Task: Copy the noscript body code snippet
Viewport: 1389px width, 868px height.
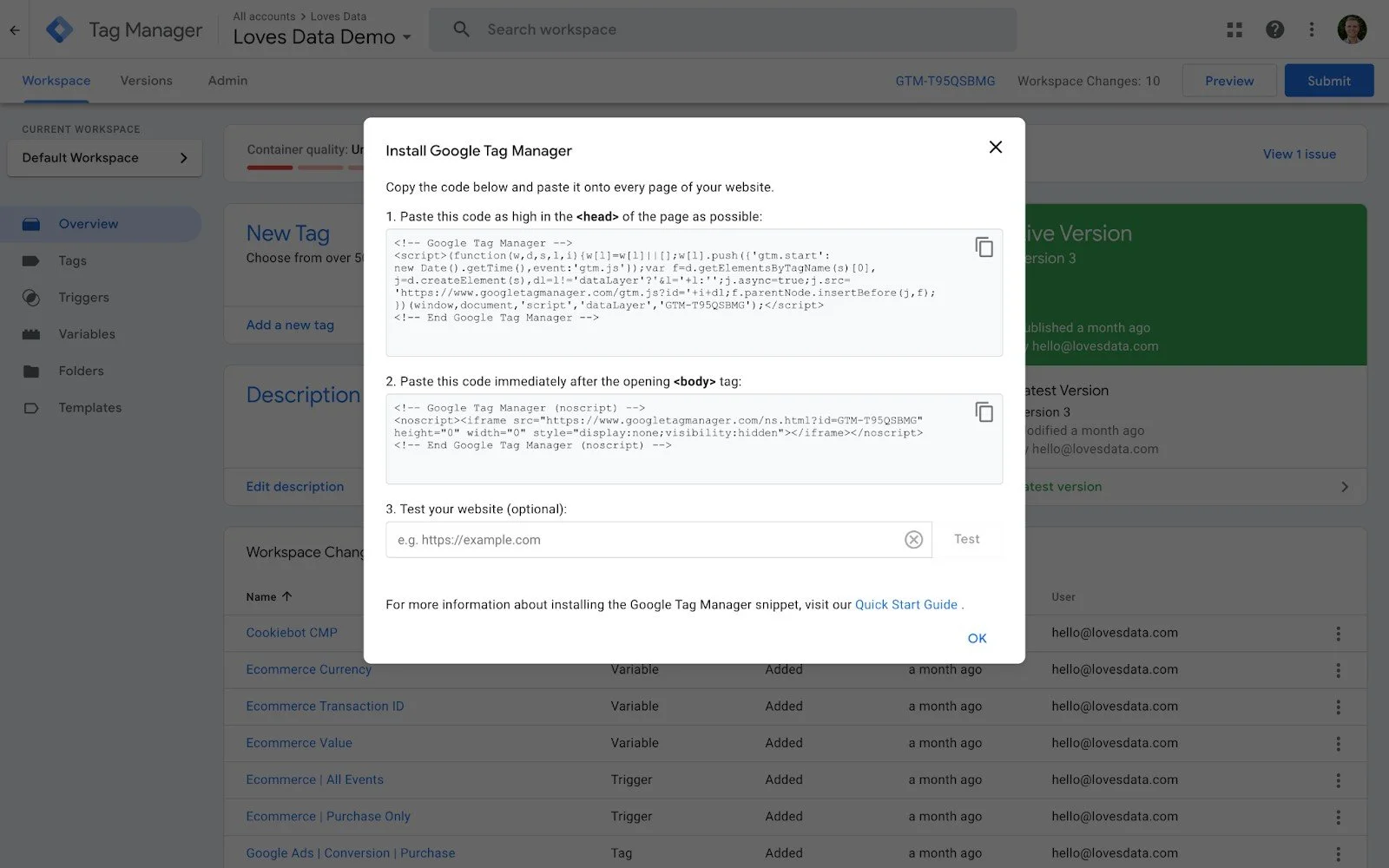Action: point(984,412)
